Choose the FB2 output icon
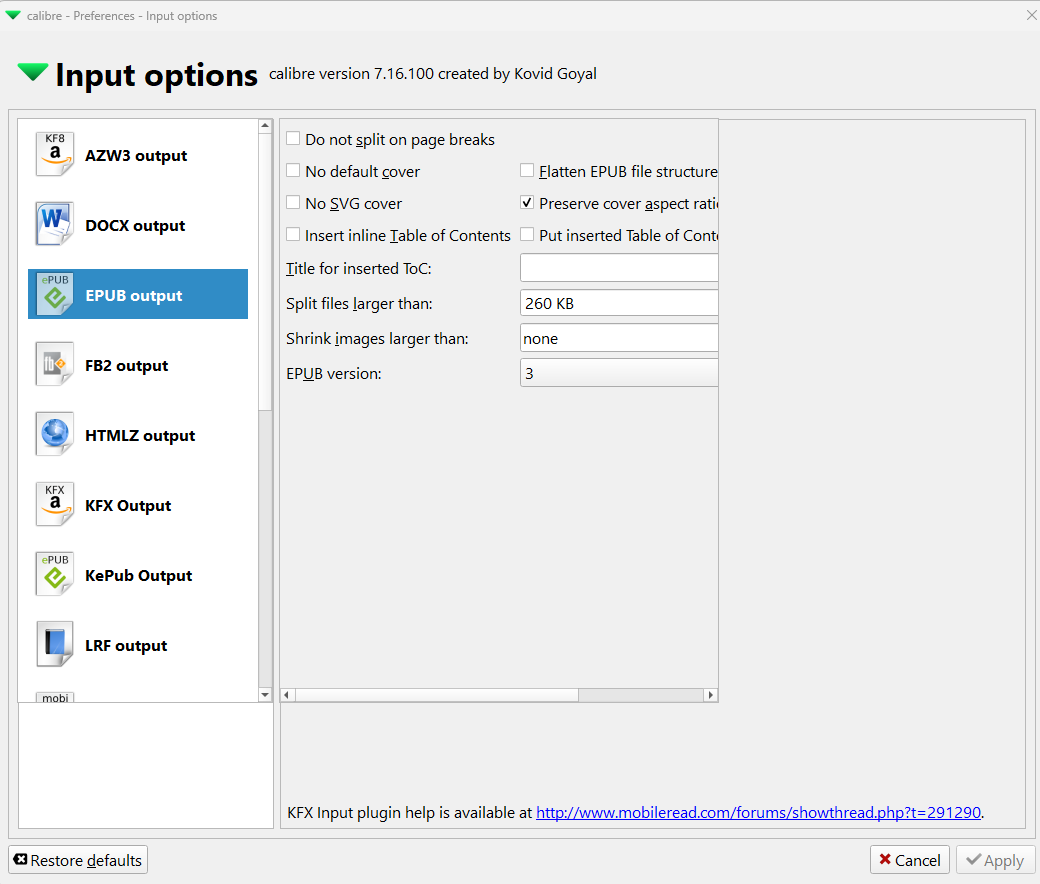 pyautogui.click(x=55, y=365)
